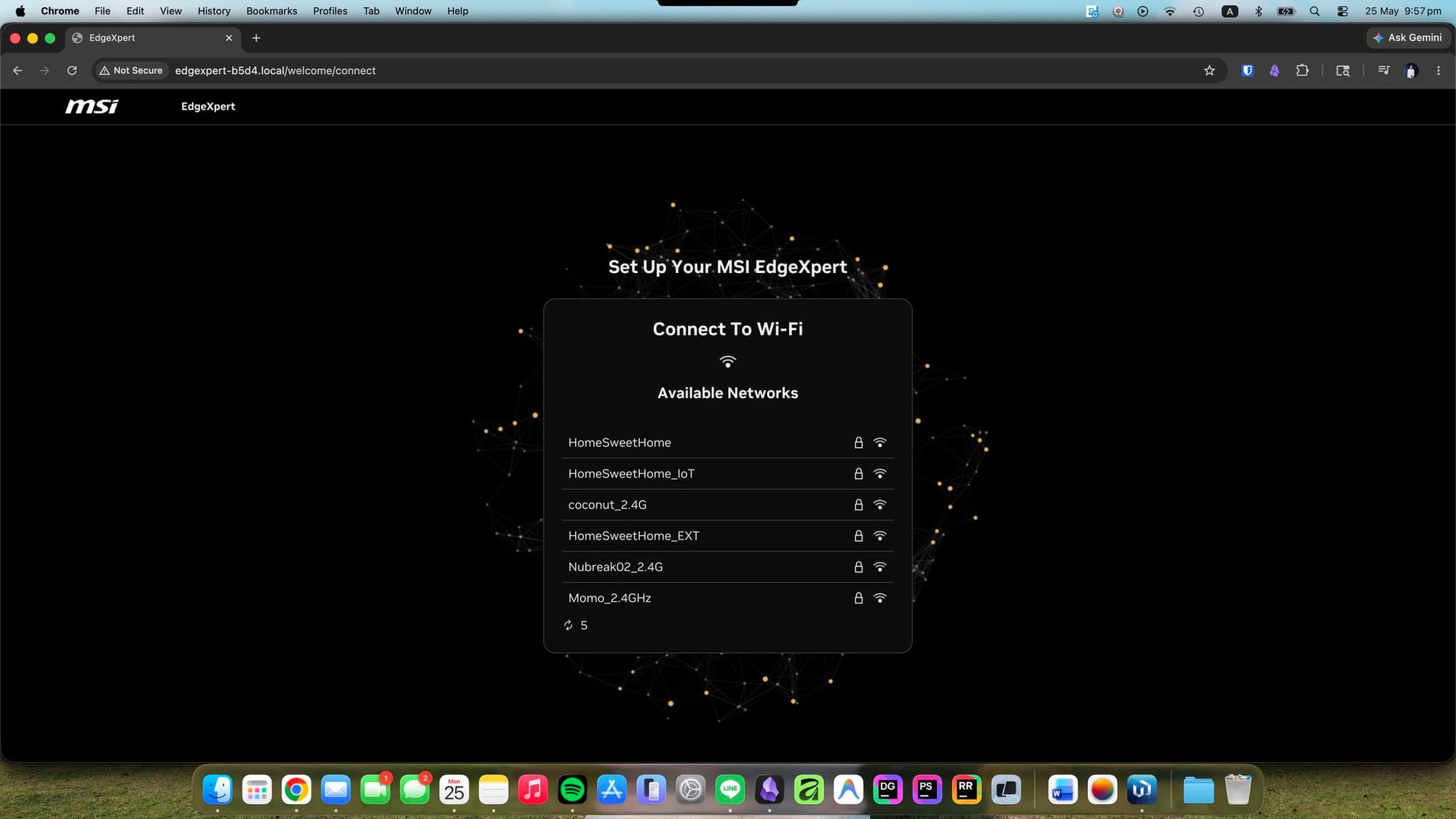Image resolution: width=1456 pixels, height=819 pixels.
Task: Bookmark this page with the star
Action: click(x=1209, y=71)
